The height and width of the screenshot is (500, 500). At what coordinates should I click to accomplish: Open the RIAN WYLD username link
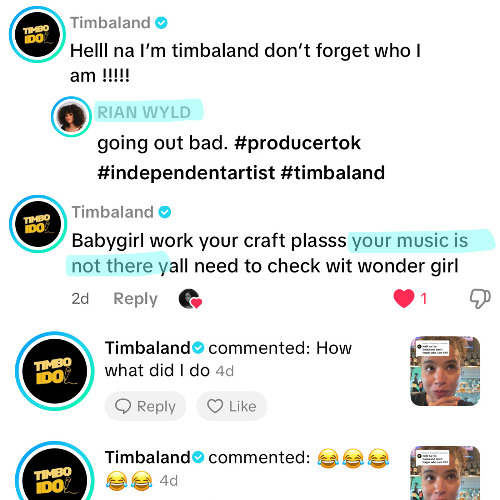(144, 112)
